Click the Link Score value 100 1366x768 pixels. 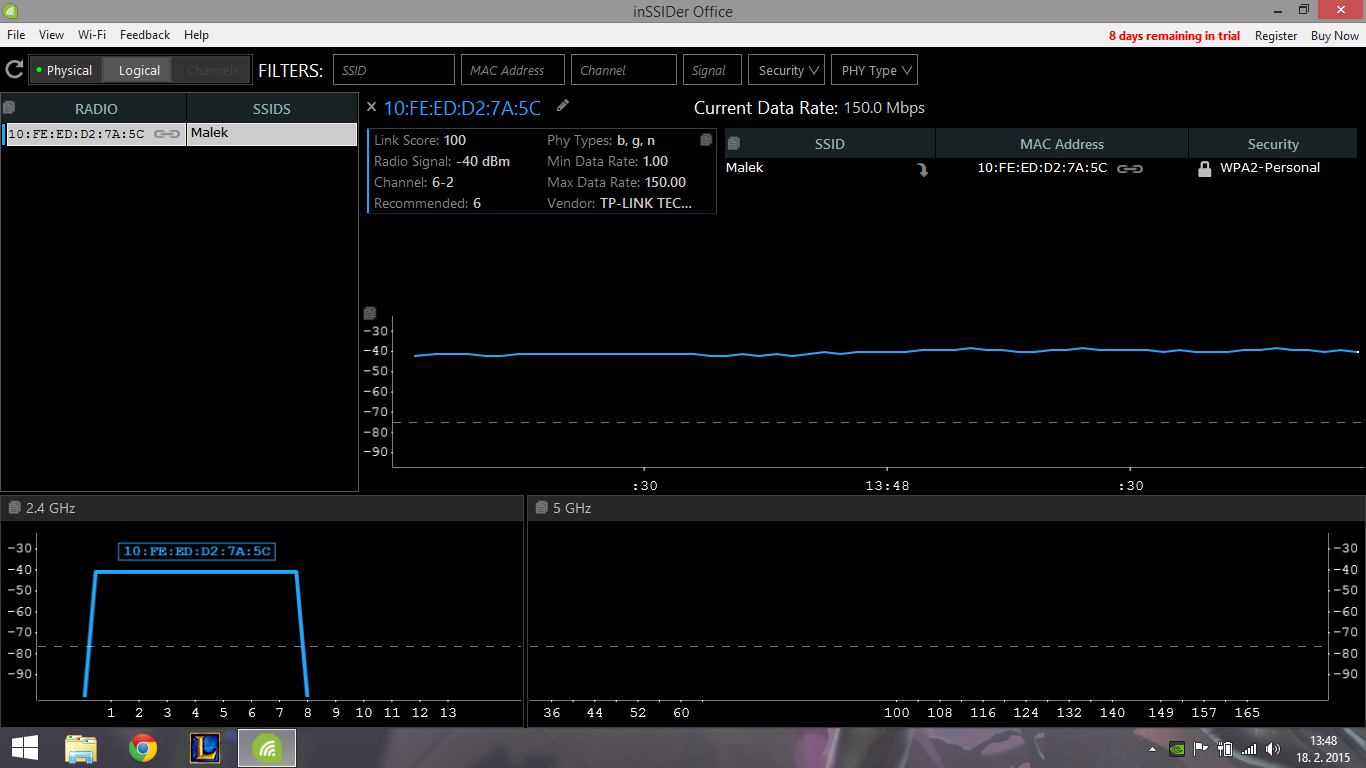(x=455, y=141)
